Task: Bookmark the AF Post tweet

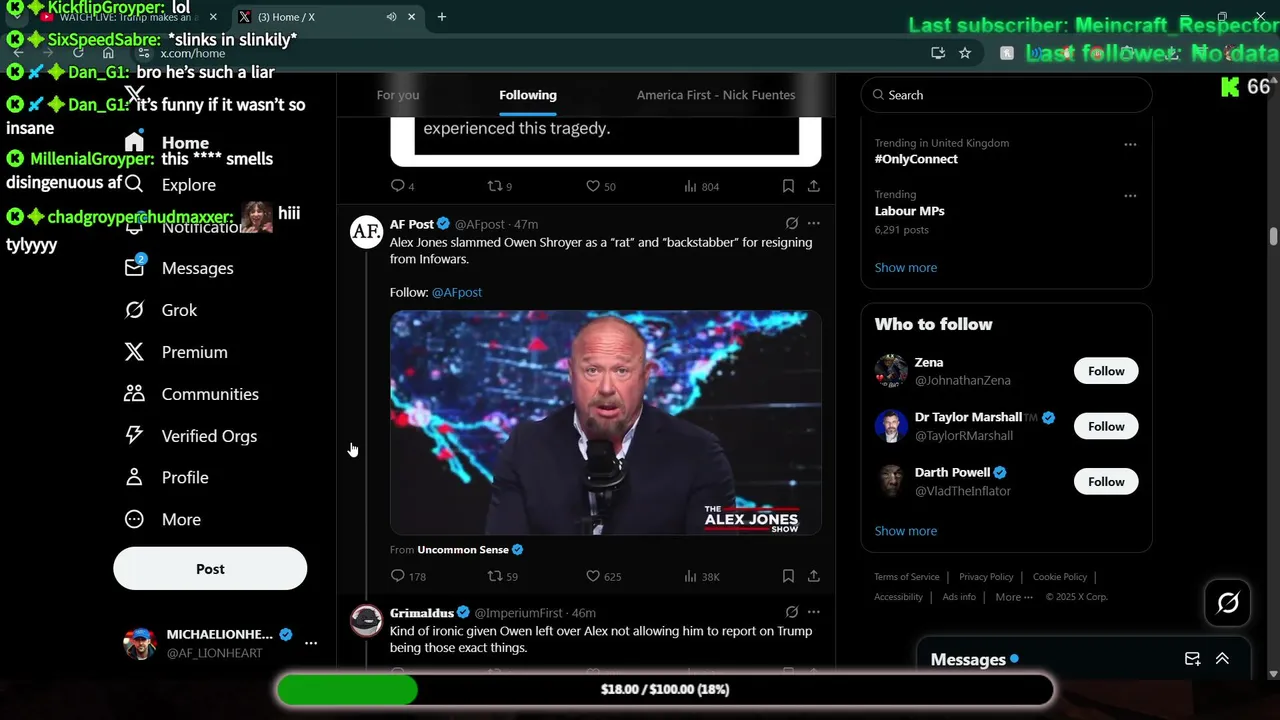Action: tap(788, 576)
